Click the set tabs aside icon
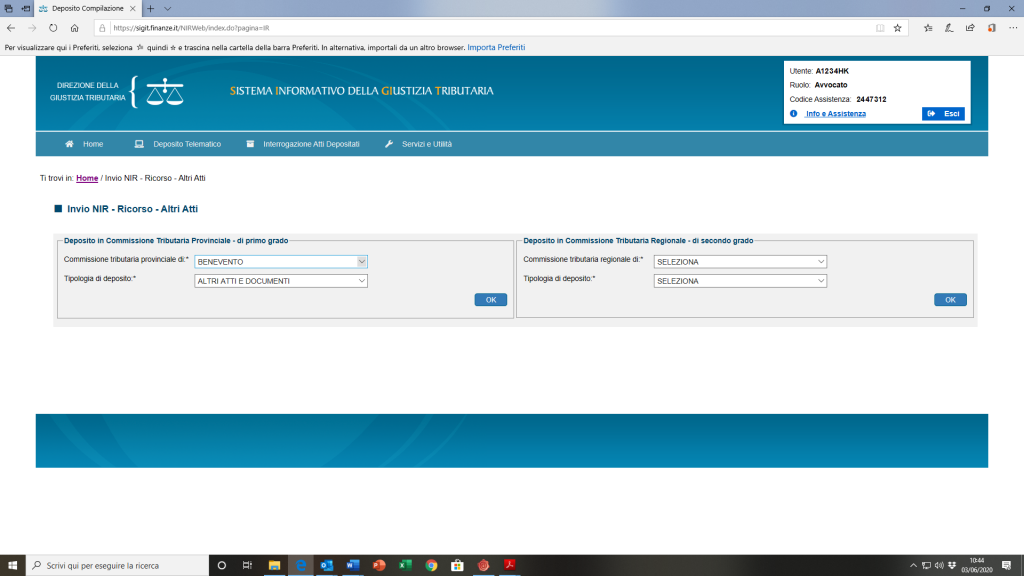The width and height of the screenshot is (1024, 576). tap(25, 8)
